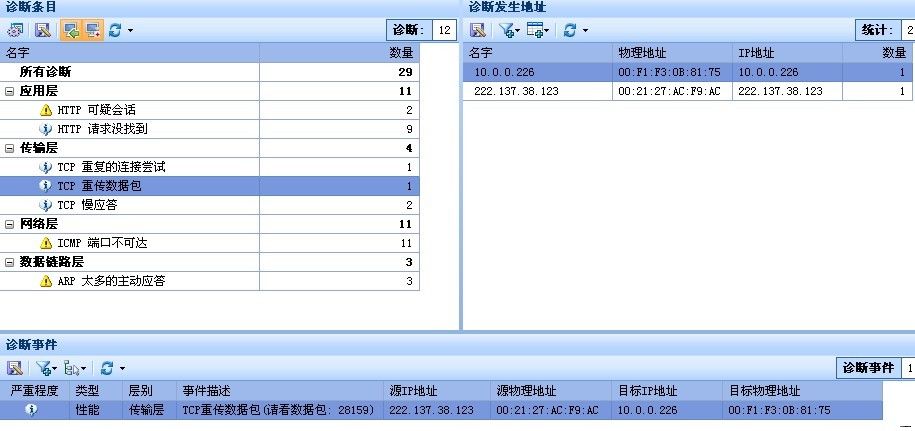The image size is (915, 431).
Task: Collapse the 网络层 tree group
Action: 9,224
